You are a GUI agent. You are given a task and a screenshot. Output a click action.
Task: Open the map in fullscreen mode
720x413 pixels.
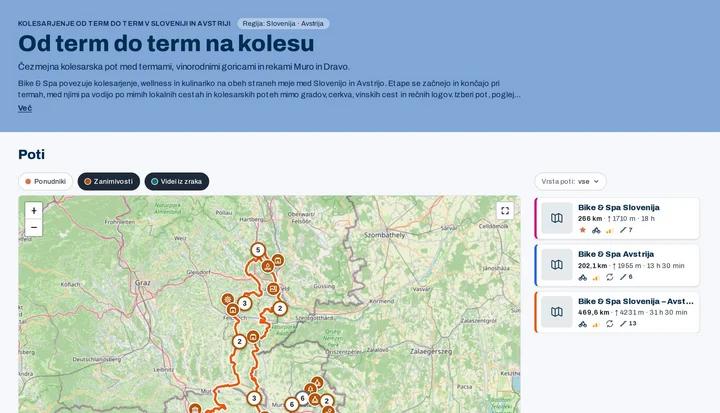[505, 210]
